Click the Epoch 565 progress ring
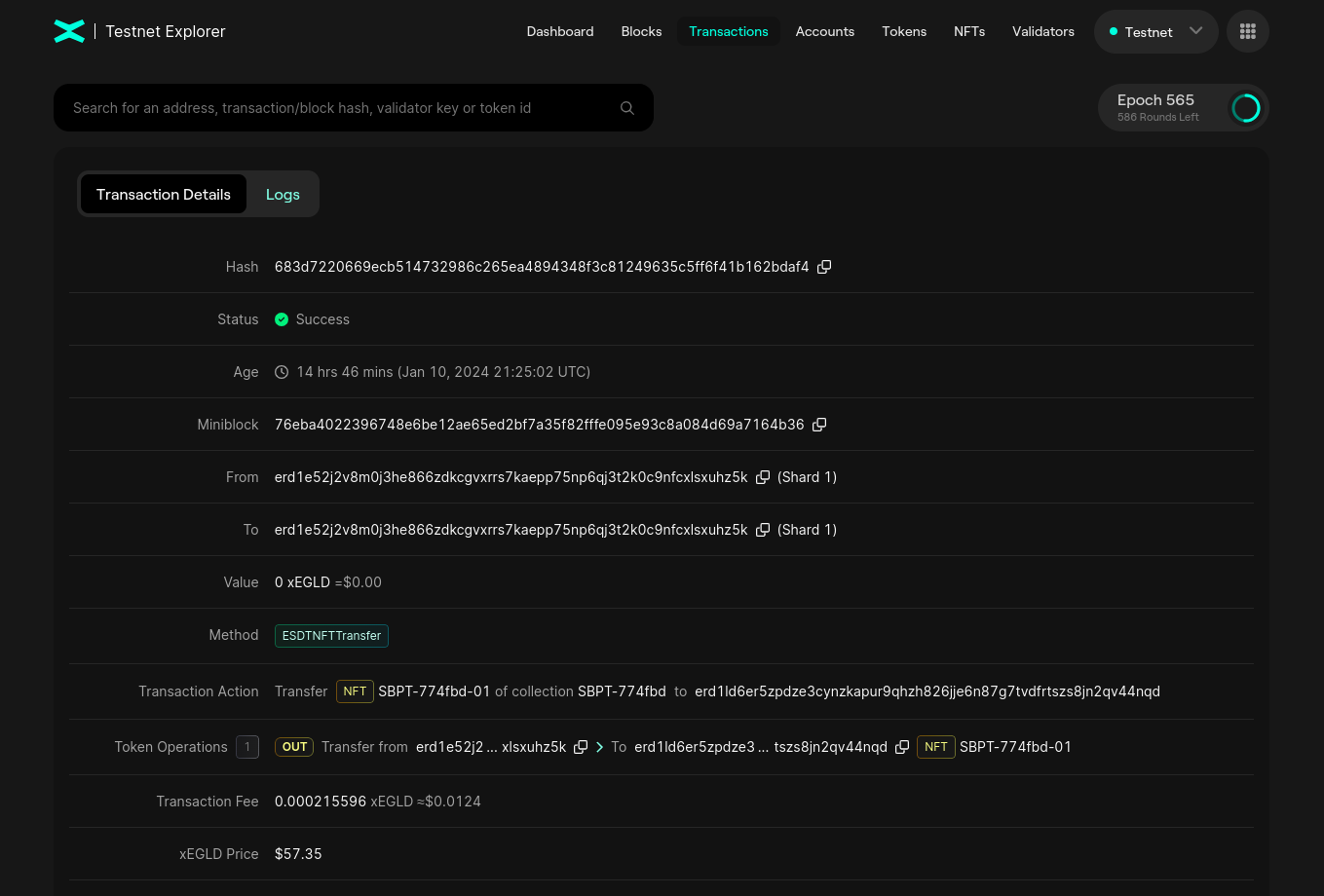 pos(1245,108)
